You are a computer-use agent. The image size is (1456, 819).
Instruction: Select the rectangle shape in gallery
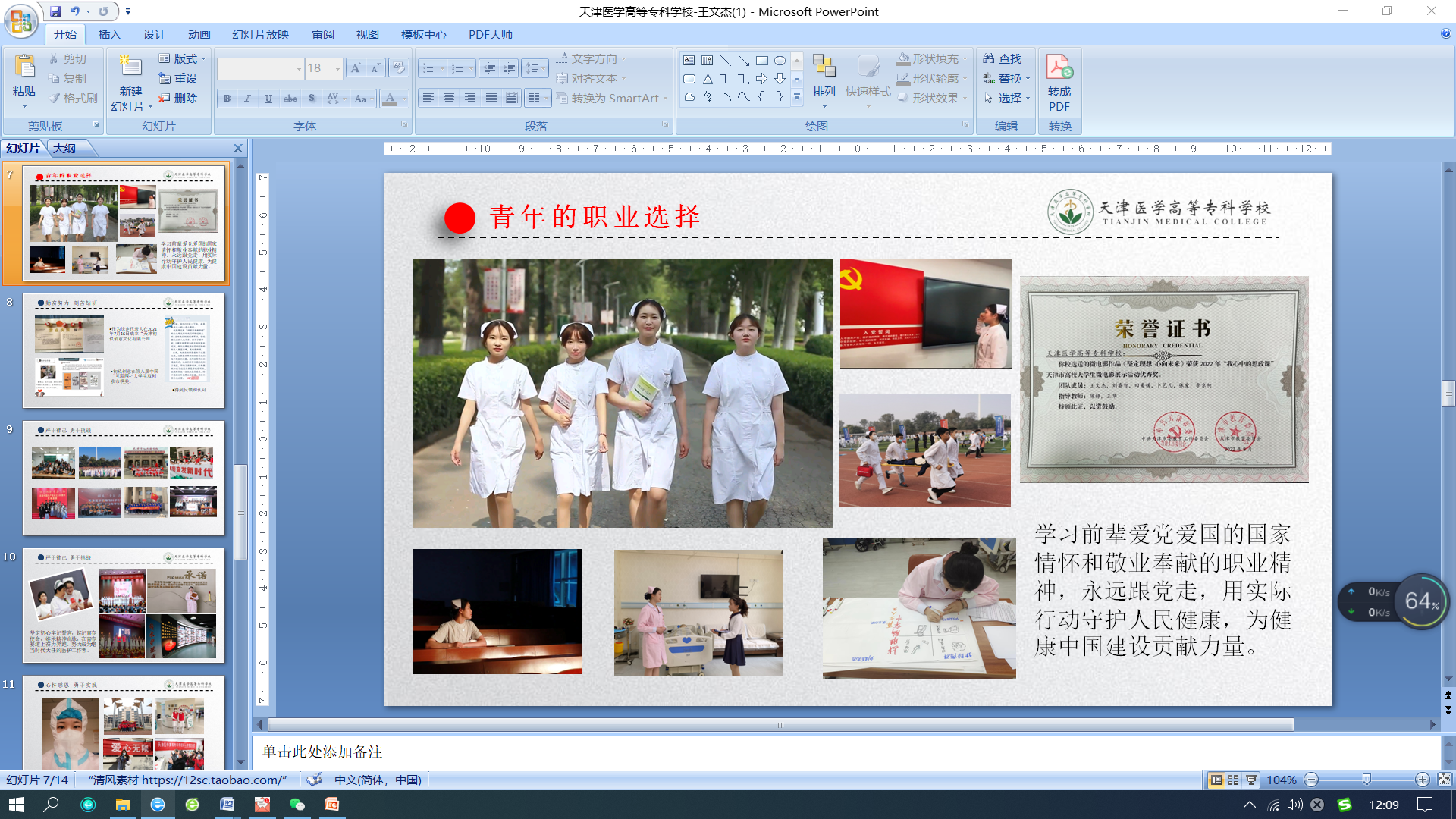[x=761, y=61]
